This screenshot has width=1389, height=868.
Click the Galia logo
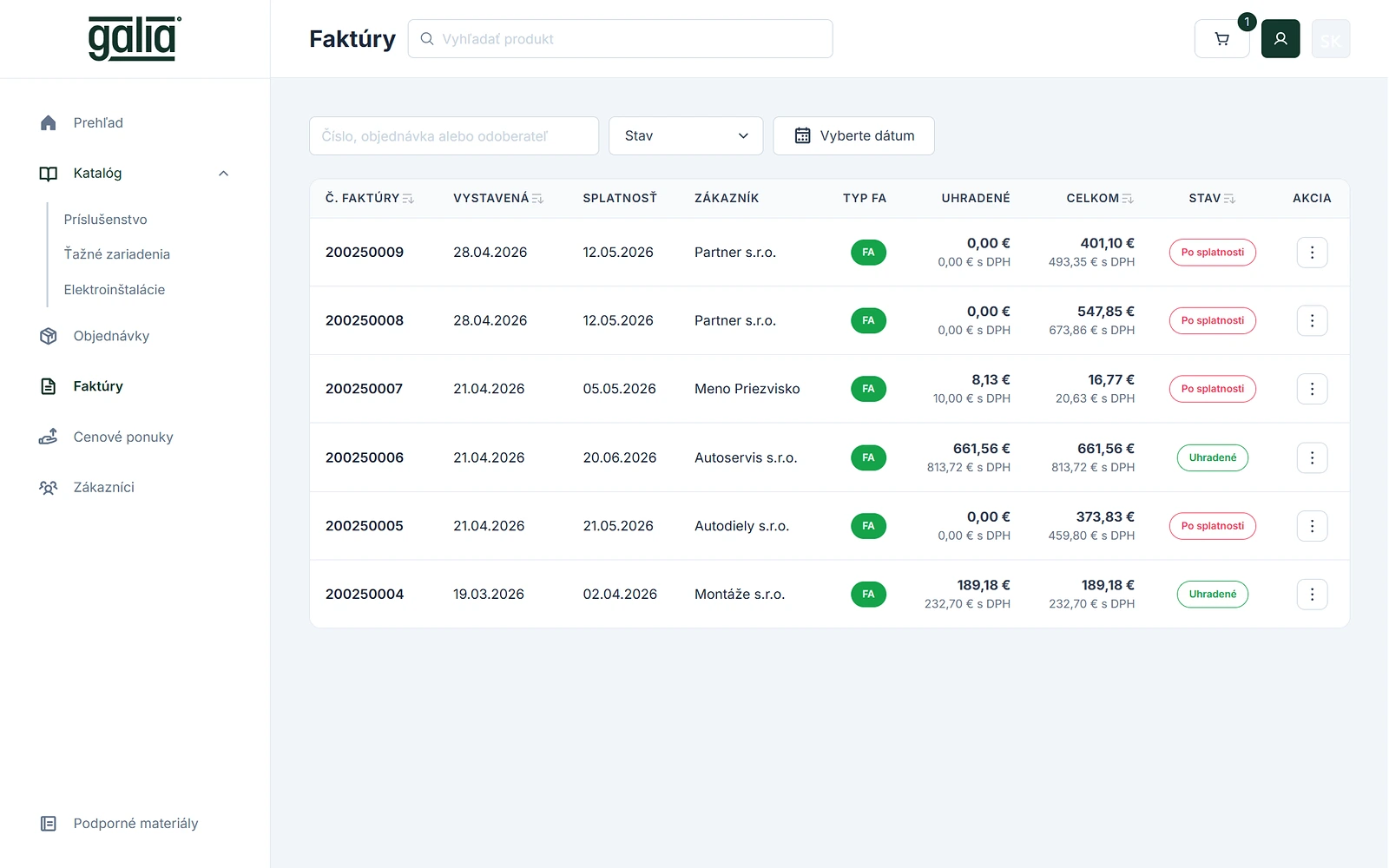coord(135,39)
